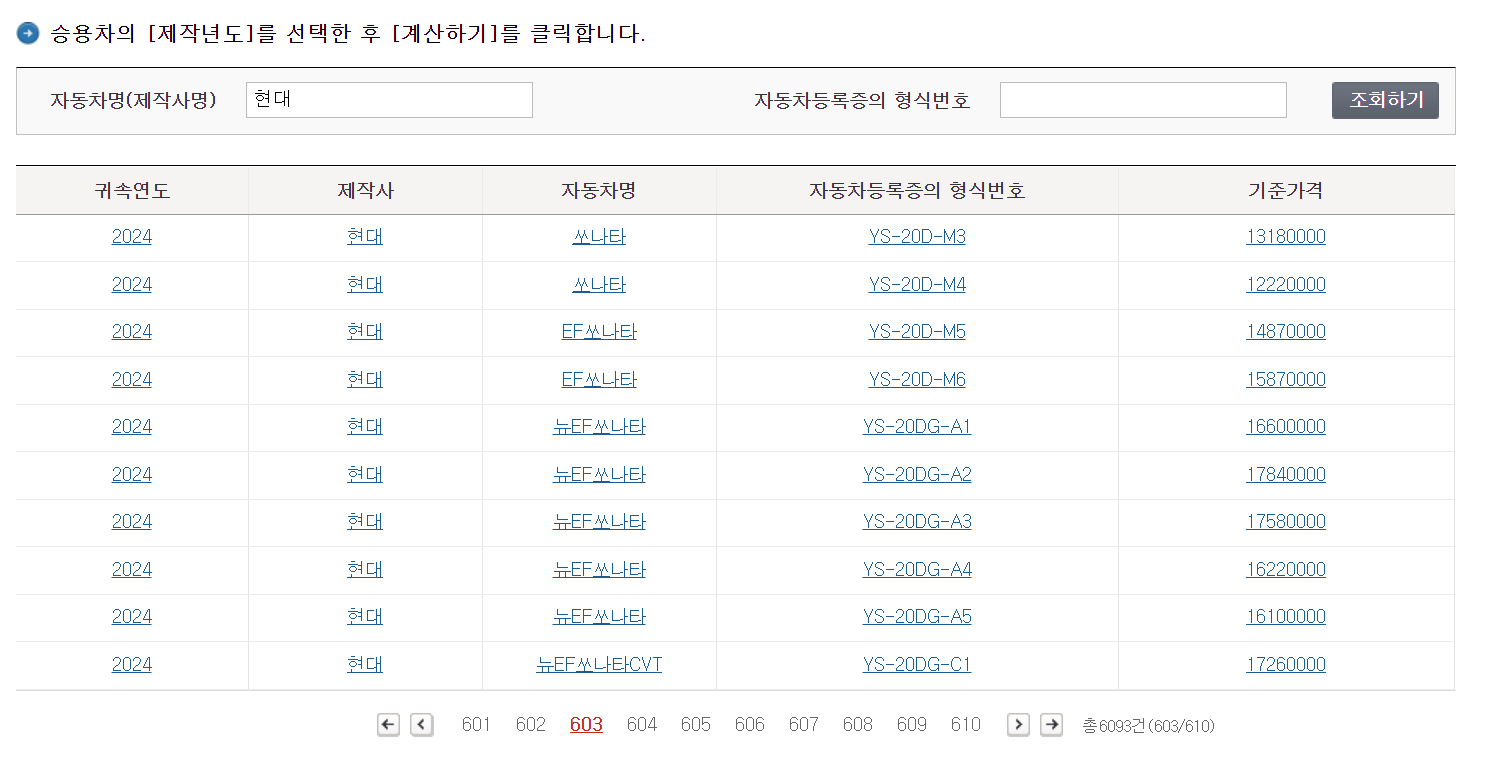1486x759 pixels.
Task: Select type number YS-20DG-A4
Action: click(x=917, y=570)
